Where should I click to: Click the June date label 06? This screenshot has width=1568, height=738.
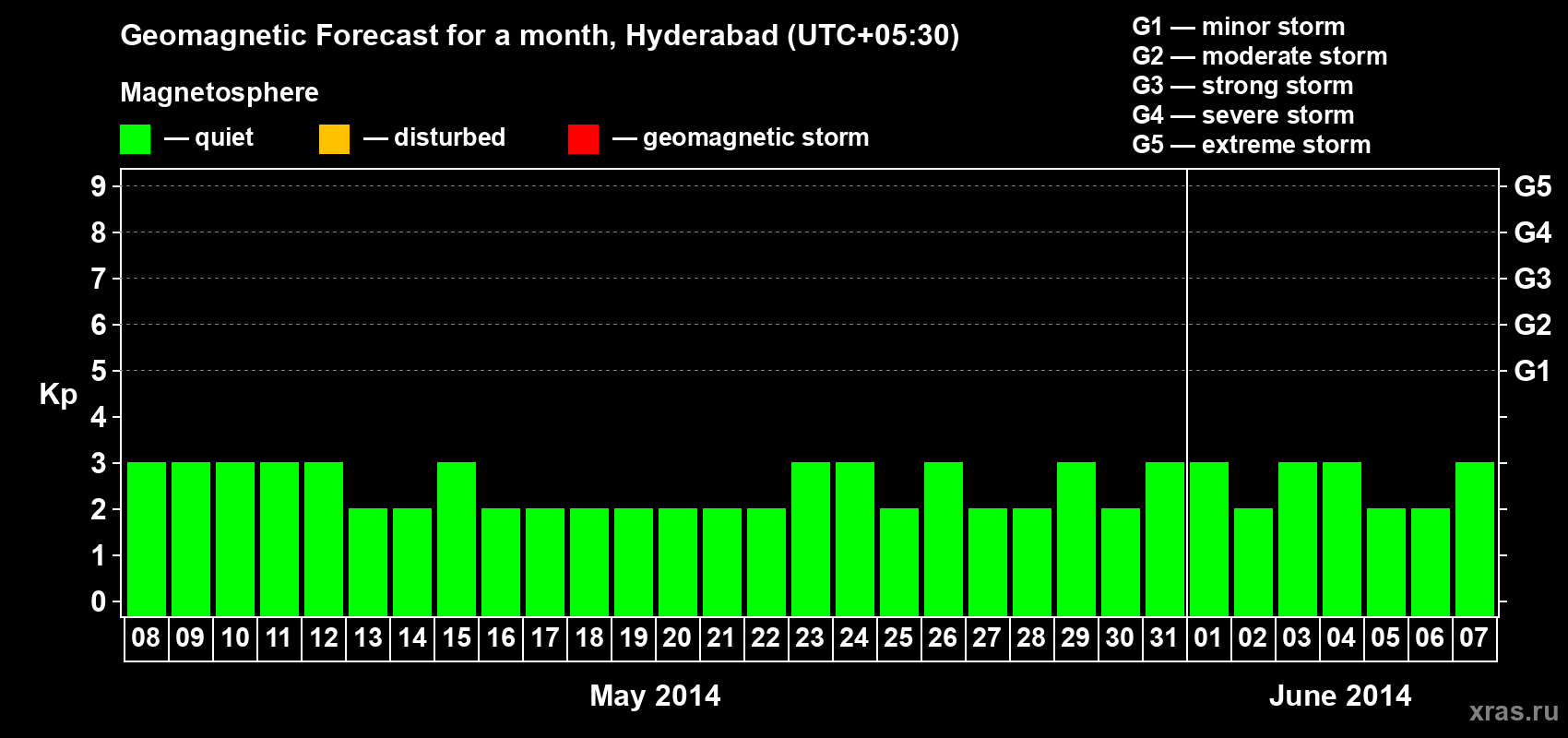(x=1430, y=637)
